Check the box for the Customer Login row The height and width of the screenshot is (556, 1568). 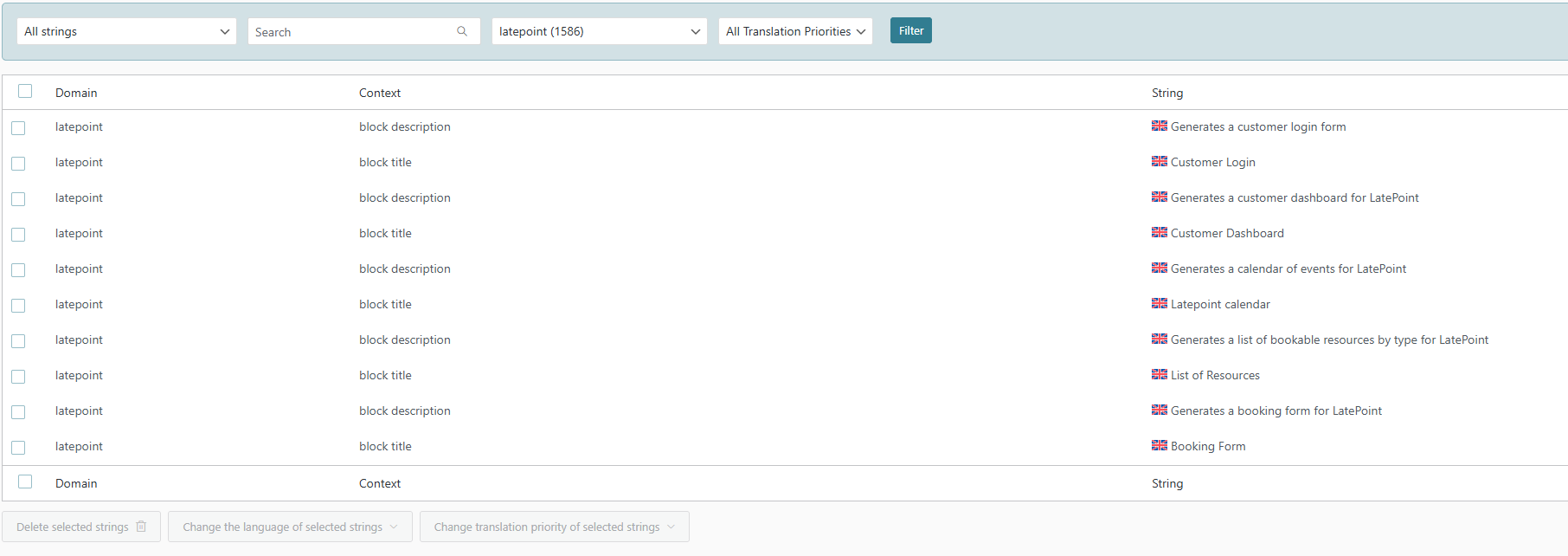click(x=18, y=164)
